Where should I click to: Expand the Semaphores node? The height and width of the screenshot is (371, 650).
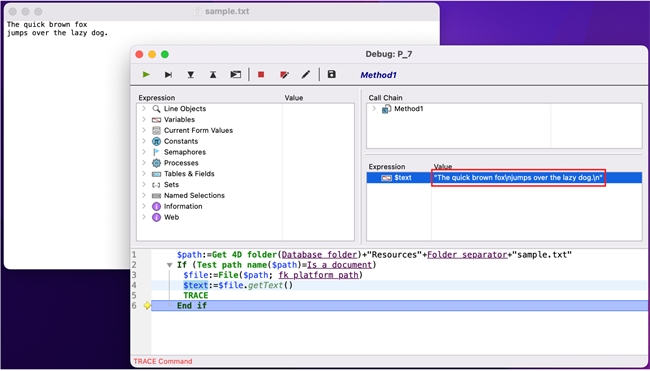coord(144,152)
